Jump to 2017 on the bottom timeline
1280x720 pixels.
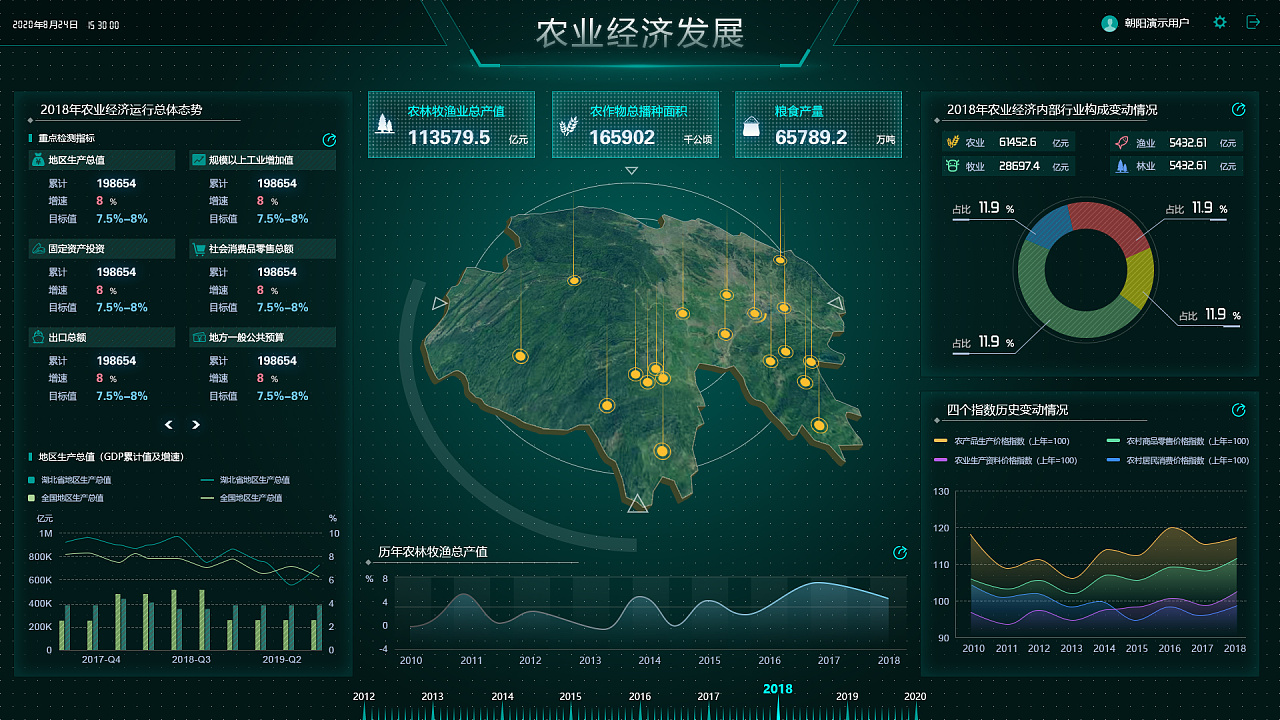[x=708, y=697]
